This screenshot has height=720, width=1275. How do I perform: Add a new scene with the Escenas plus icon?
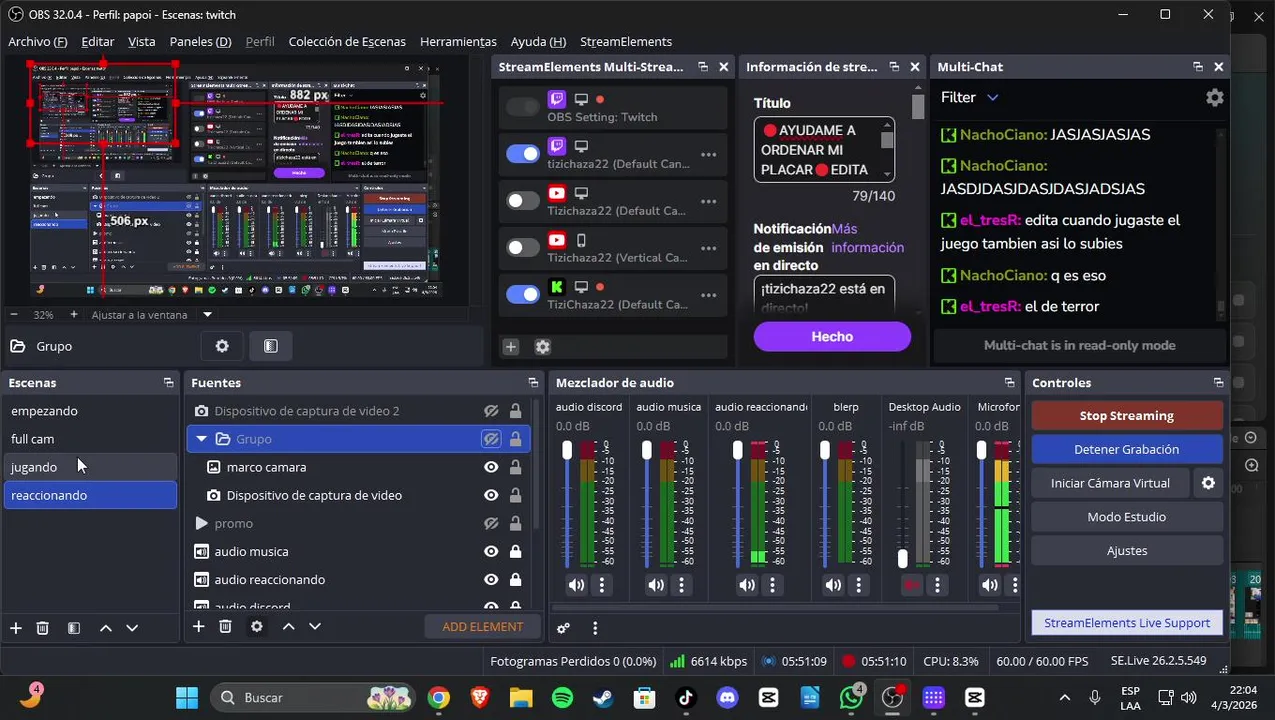click(16, 627)
